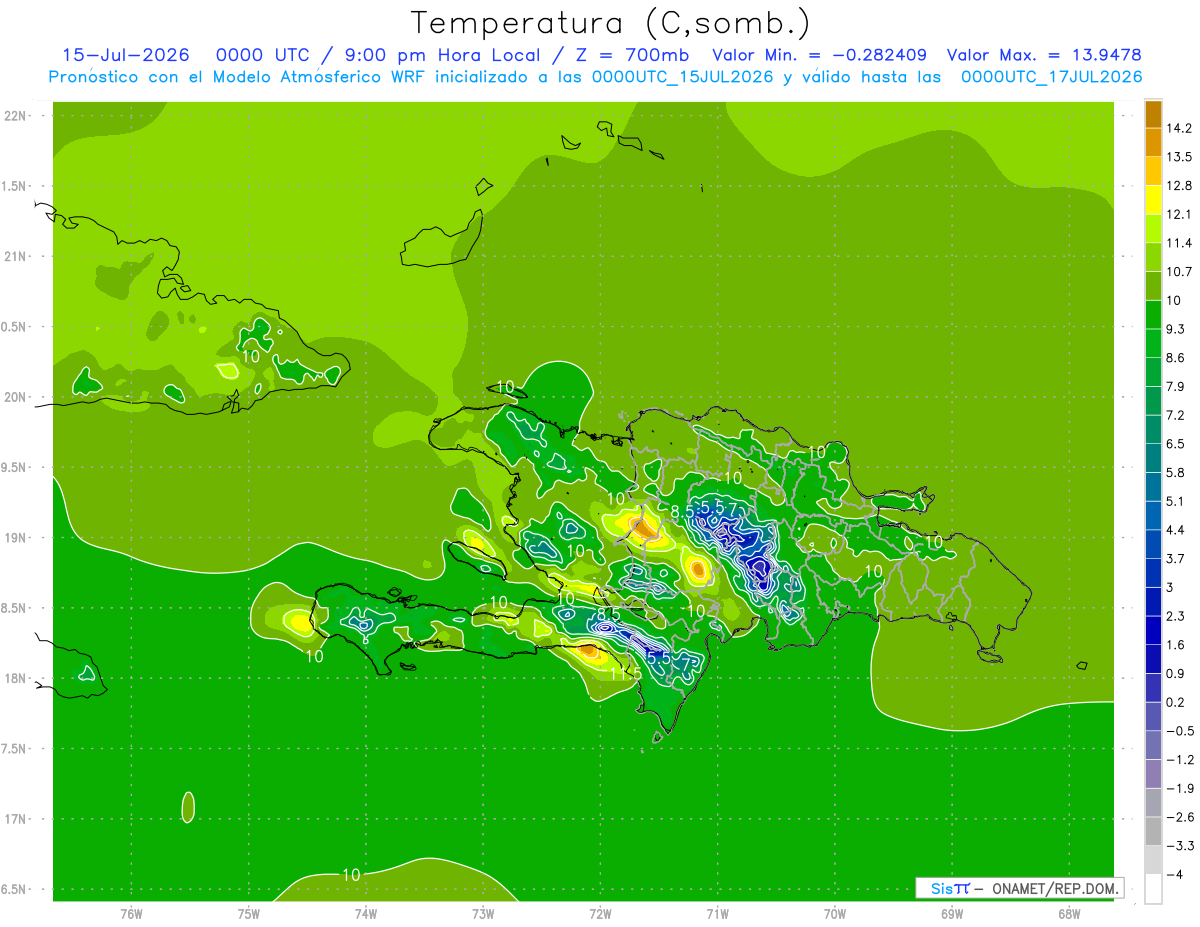
Task: Click the blue swatch between 3 and 3.7
Action: coord(1153,573)
